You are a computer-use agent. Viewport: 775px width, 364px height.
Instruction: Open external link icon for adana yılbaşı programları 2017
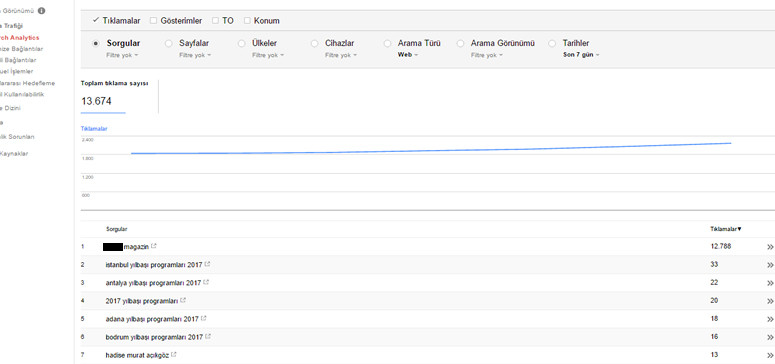pos(204,318)
